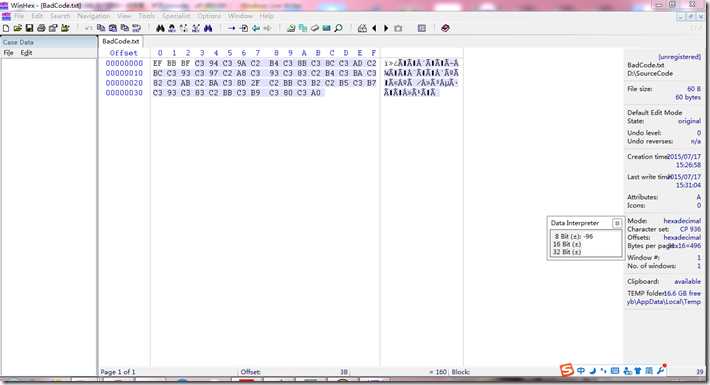Screen dimensions: 710x385
Task: Click the Open Folder toolbar icon
Action: 65,28
